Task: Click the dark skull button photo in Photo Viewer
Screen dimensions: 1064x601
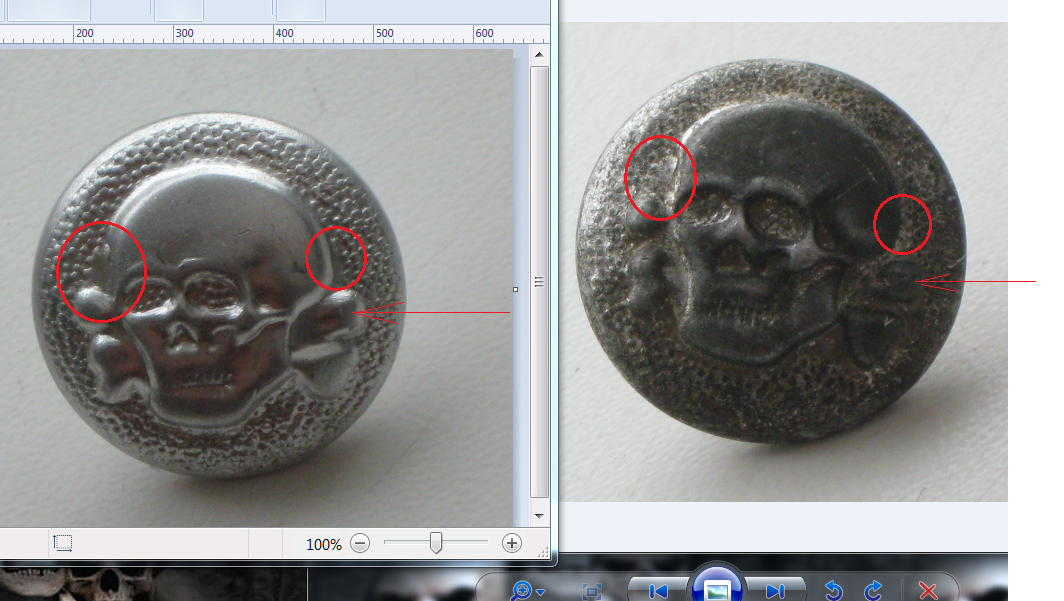Action: [x=770, y=252]
